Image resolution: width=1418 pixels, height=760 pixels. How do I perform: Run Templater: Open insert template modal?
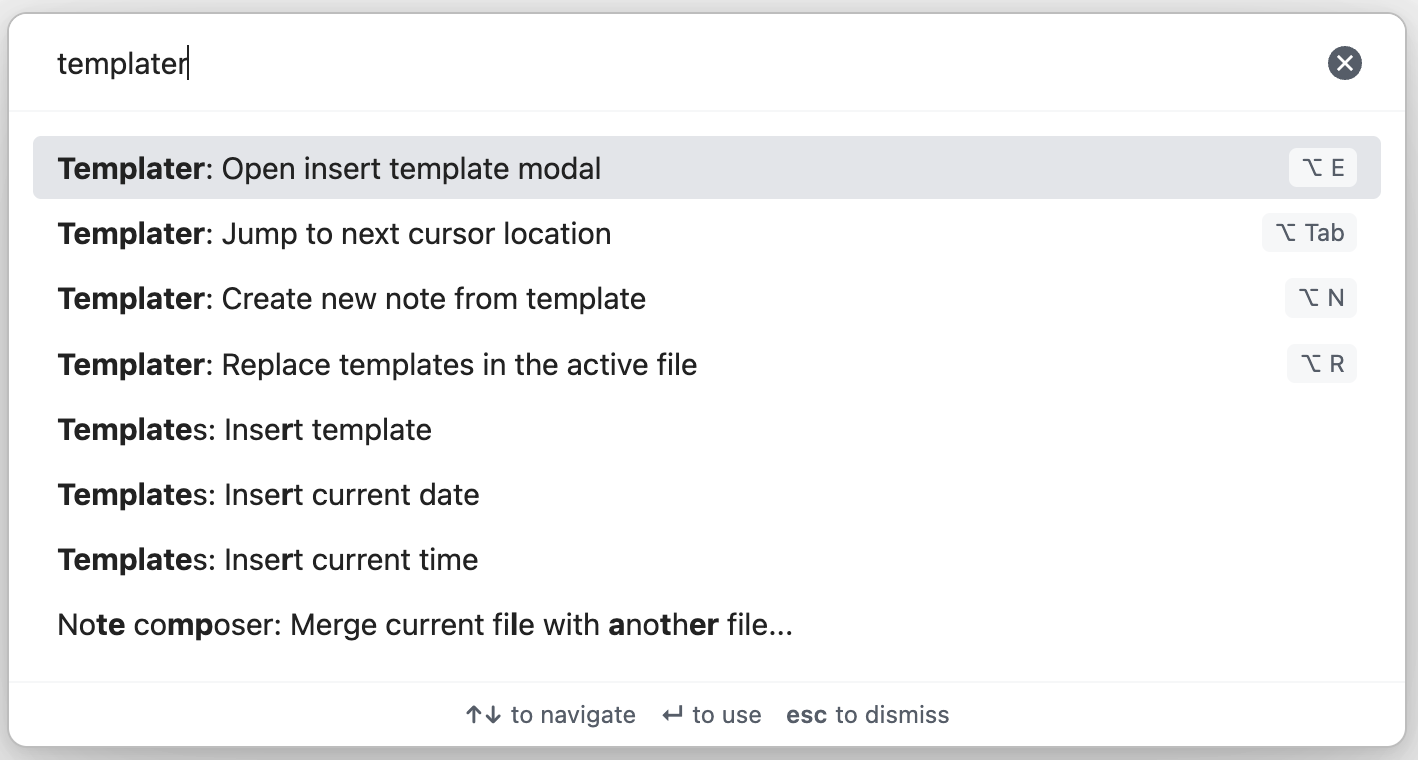(x=707, y=168)
